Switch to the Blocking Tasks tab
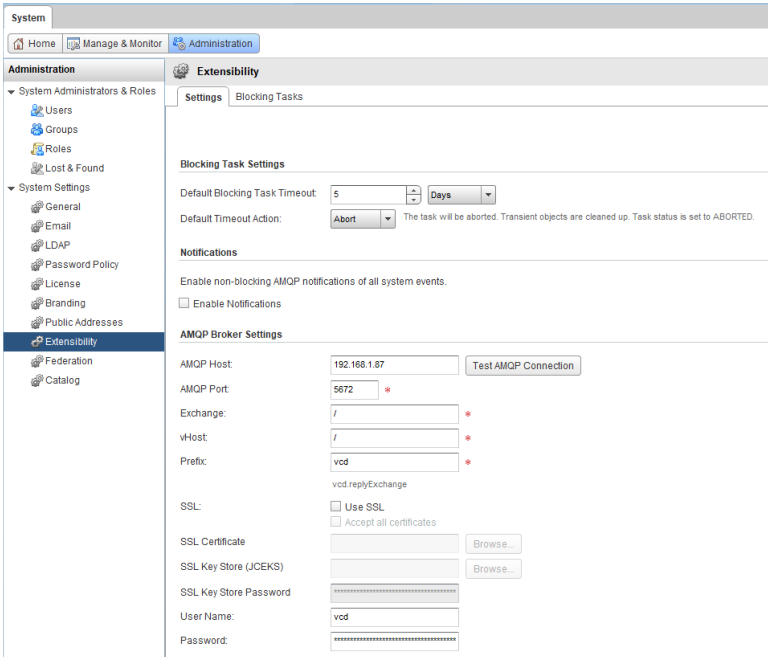Screen dimensions: 768x657 point(269,97)
